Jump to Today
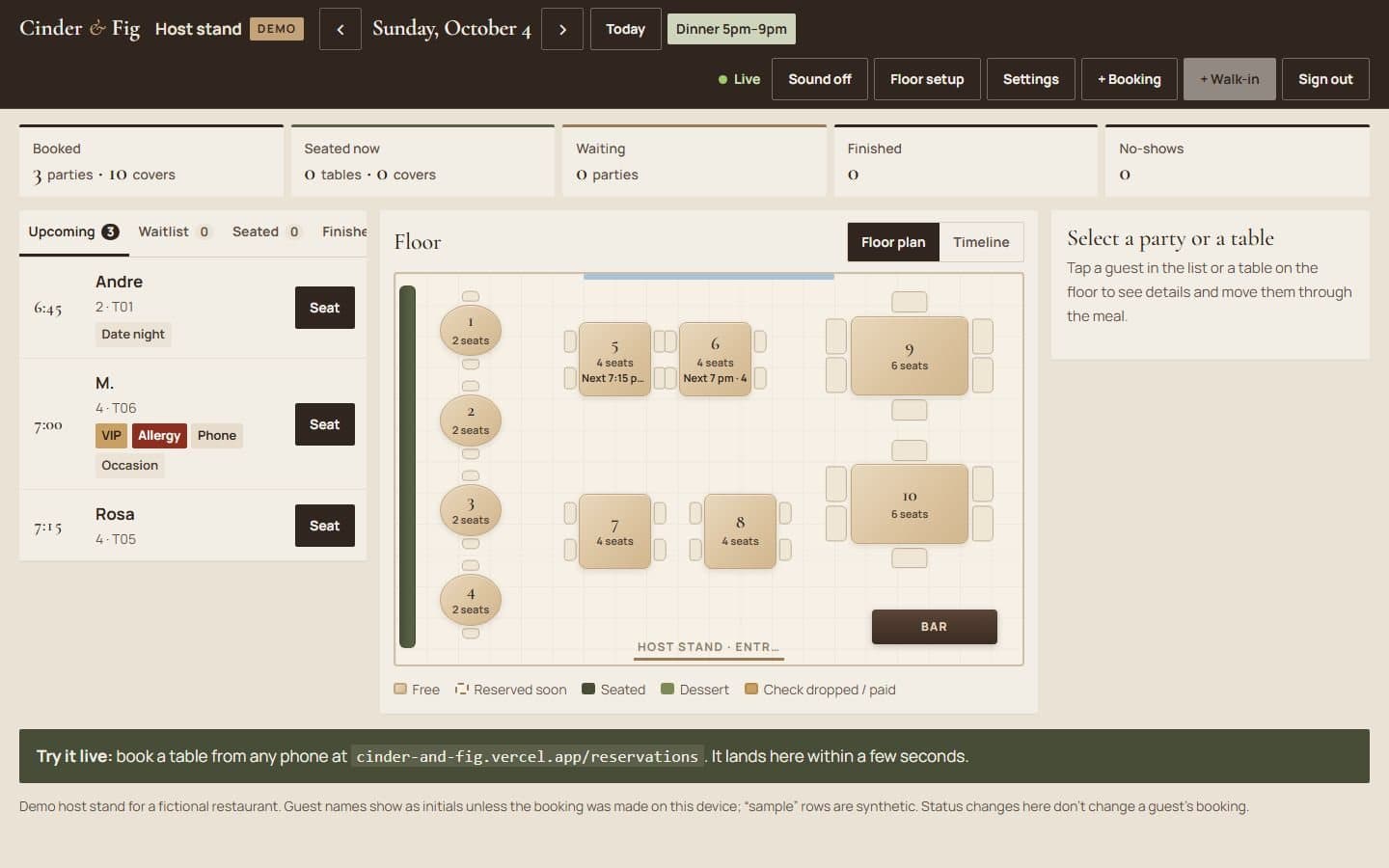Screen dimensions: 1389x868 [625, 29]
